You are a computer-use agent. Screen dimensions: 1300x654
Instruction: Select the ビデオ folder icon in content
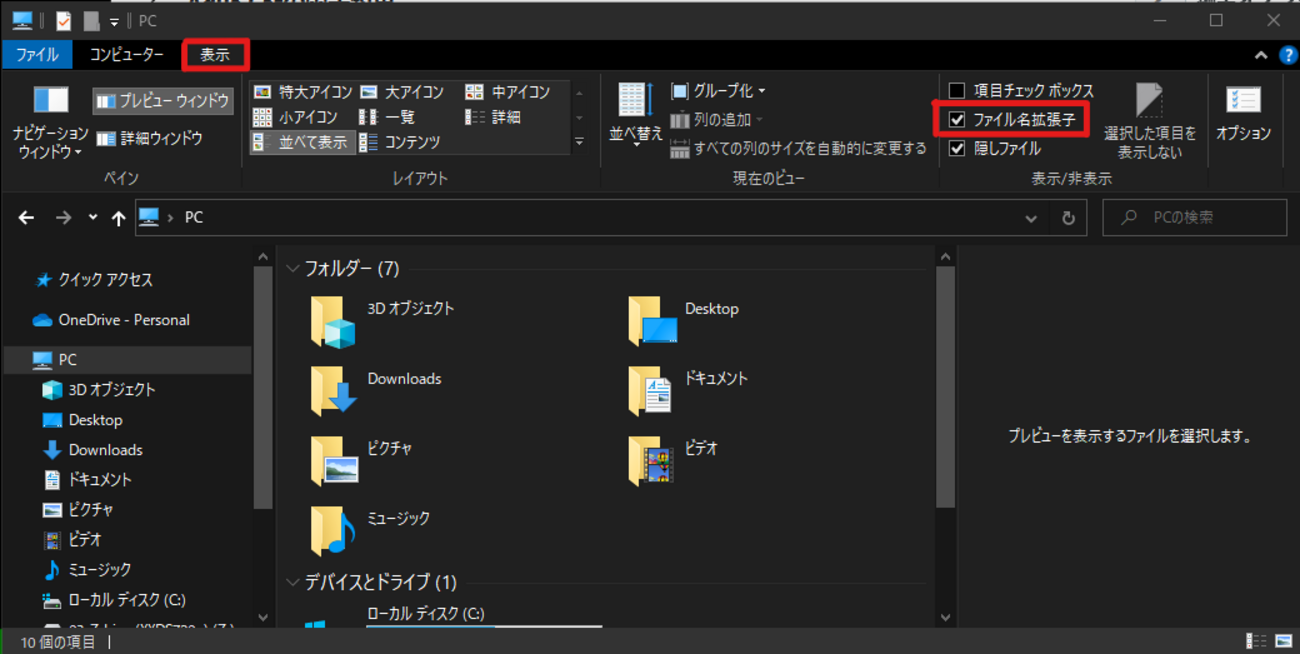[652, 461]
